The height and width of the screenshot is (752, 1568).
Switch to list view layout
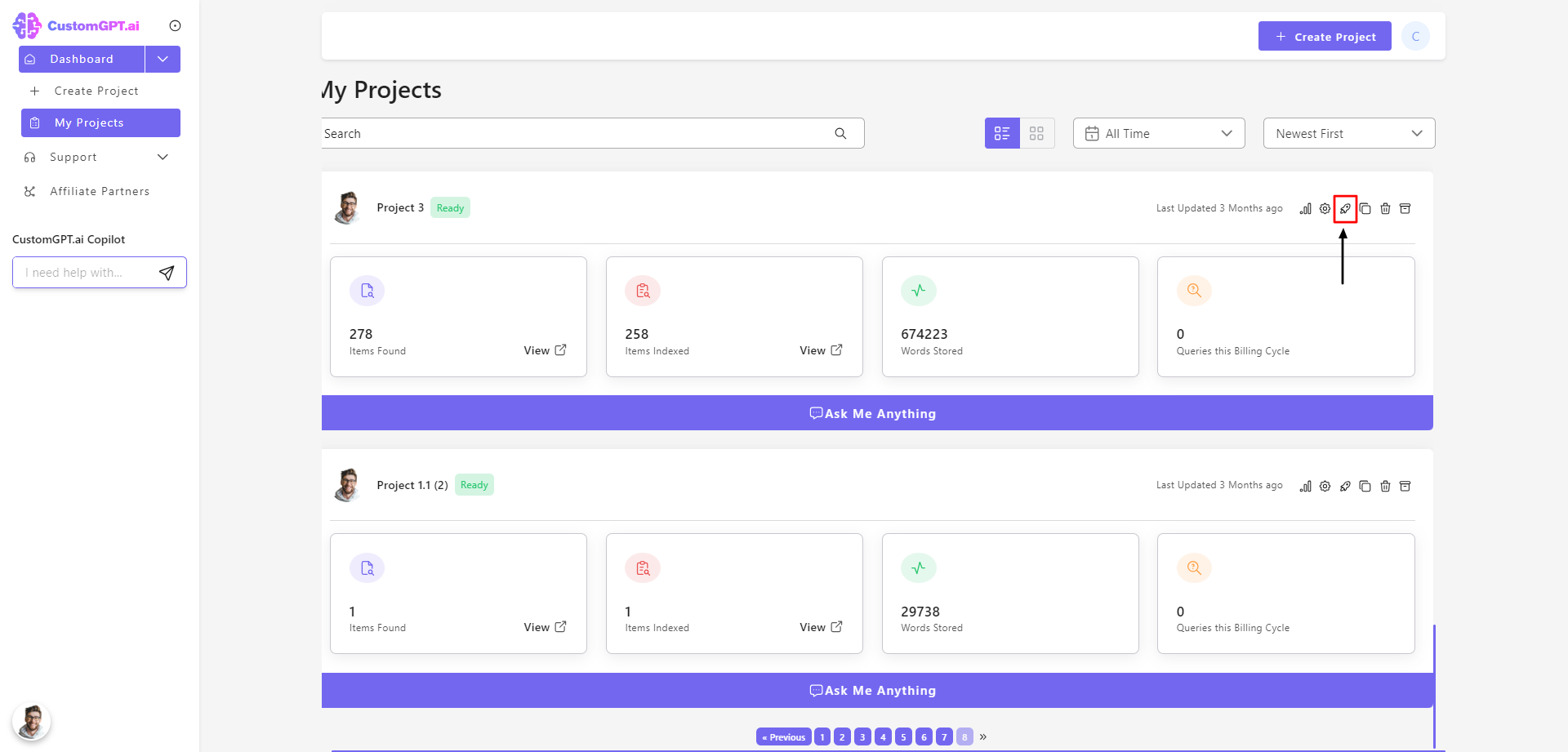1002,133
